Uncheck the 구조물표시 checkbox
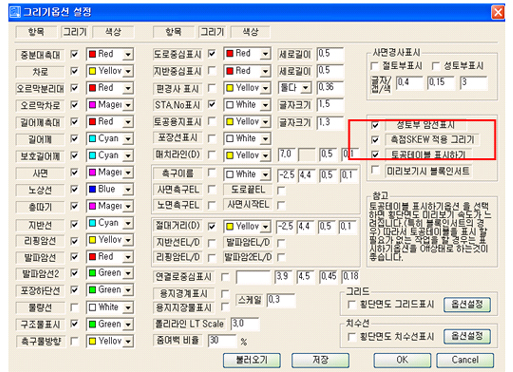 pyautogui.click(x=75, y=324)
